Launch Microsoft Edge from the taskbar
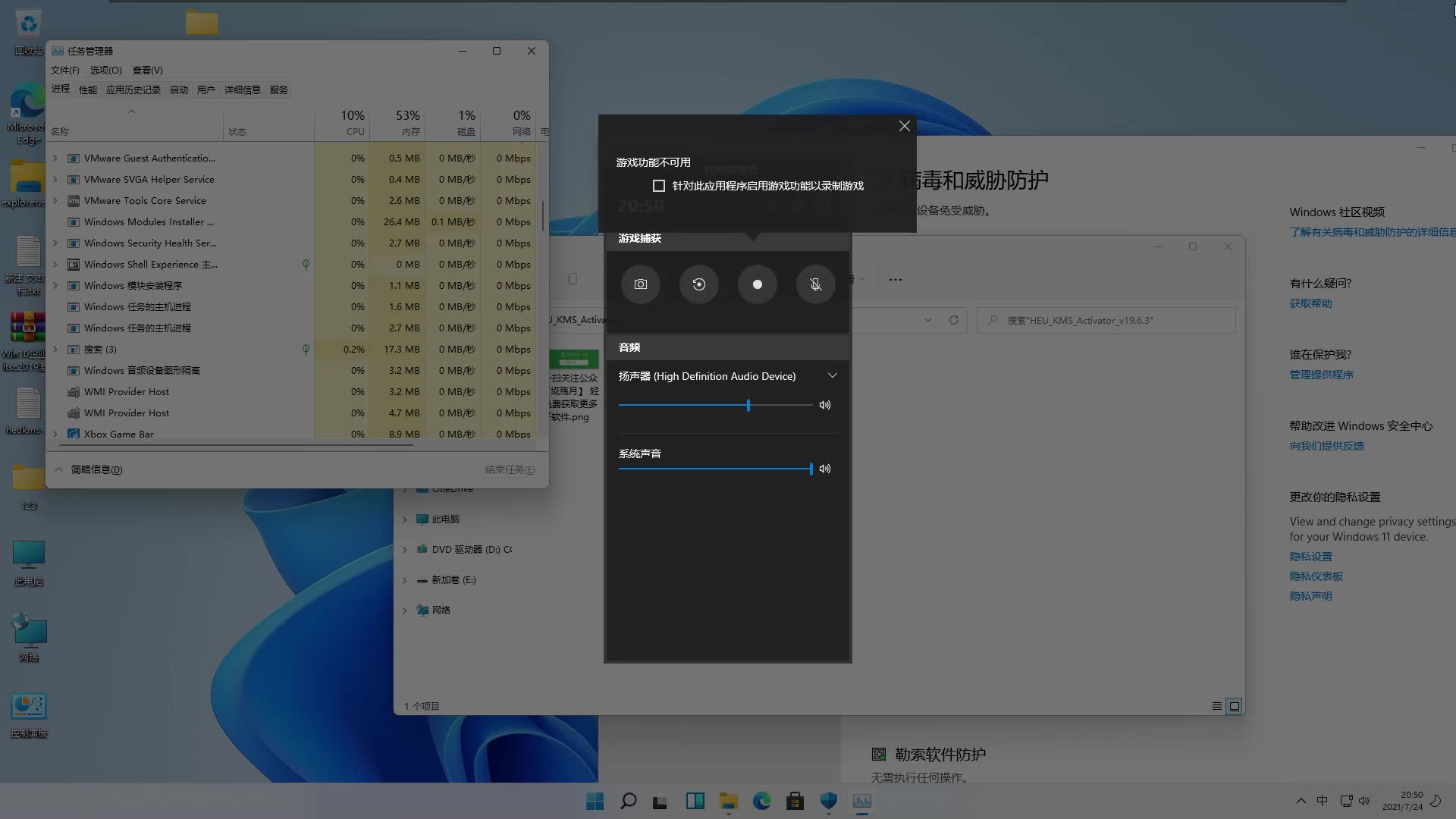Screen dimensions: 1456x819 point(762,801)
